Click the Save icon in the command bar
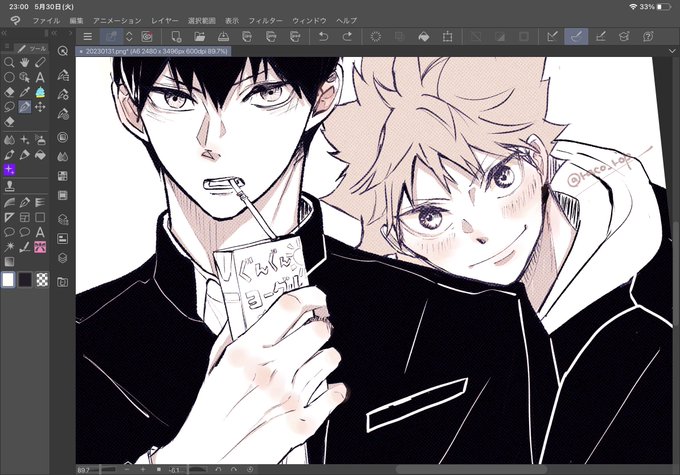Image resolution: width=680 pixels, height=475 pixels. coord(223,36)
